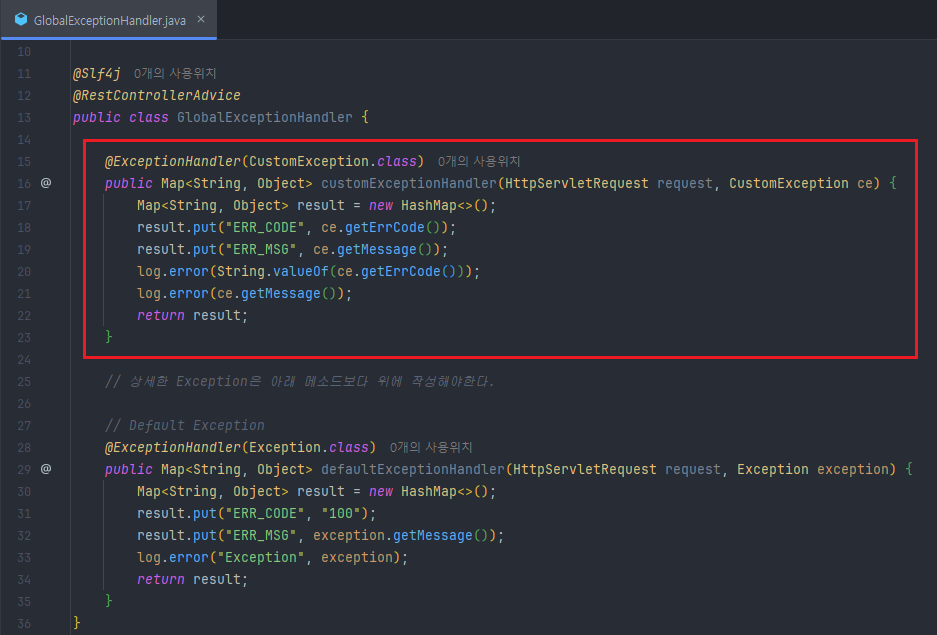
Task: Click the "Exception" string on line 33
Action: (x=261, y=558)
